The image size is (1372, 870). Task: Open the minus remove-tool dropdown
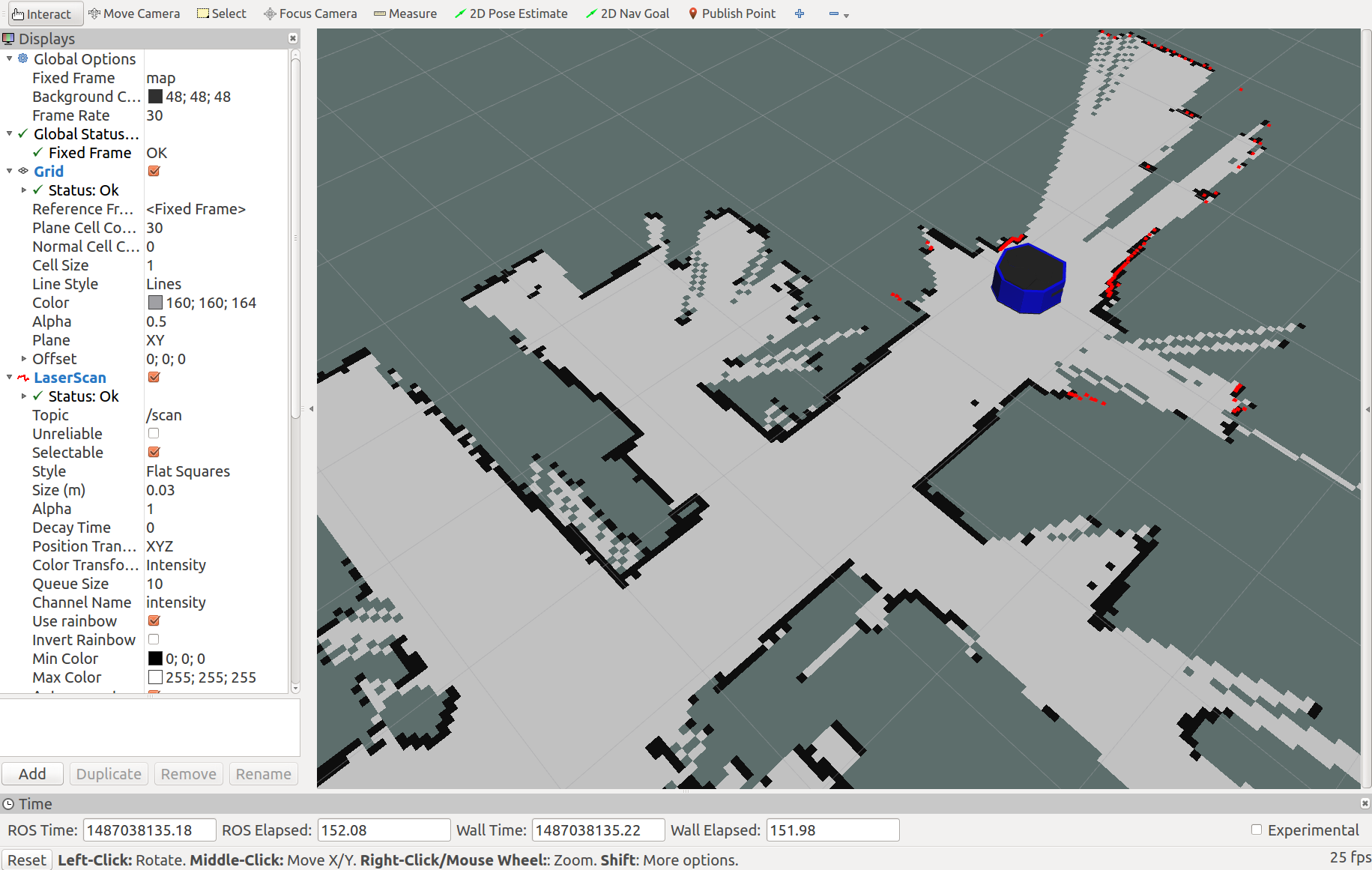(x=838, y=14)
